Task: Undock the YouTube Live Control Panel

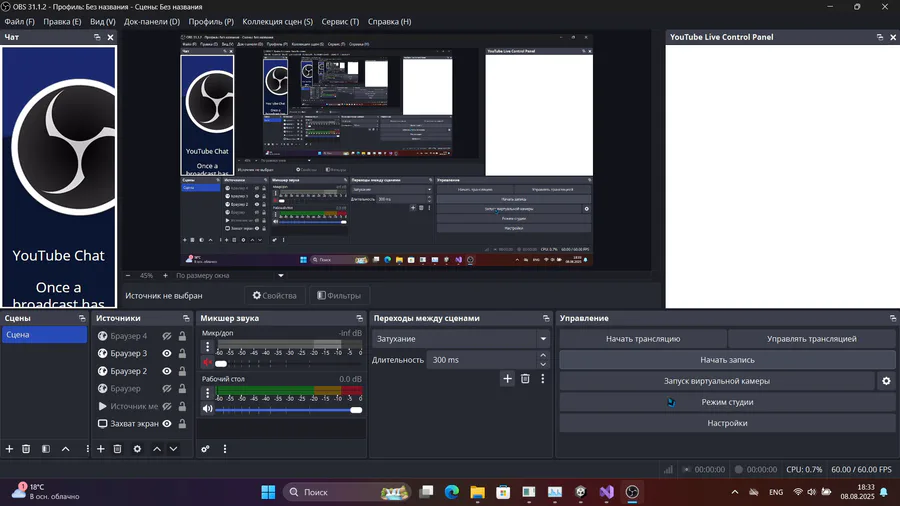Action: 880,37
